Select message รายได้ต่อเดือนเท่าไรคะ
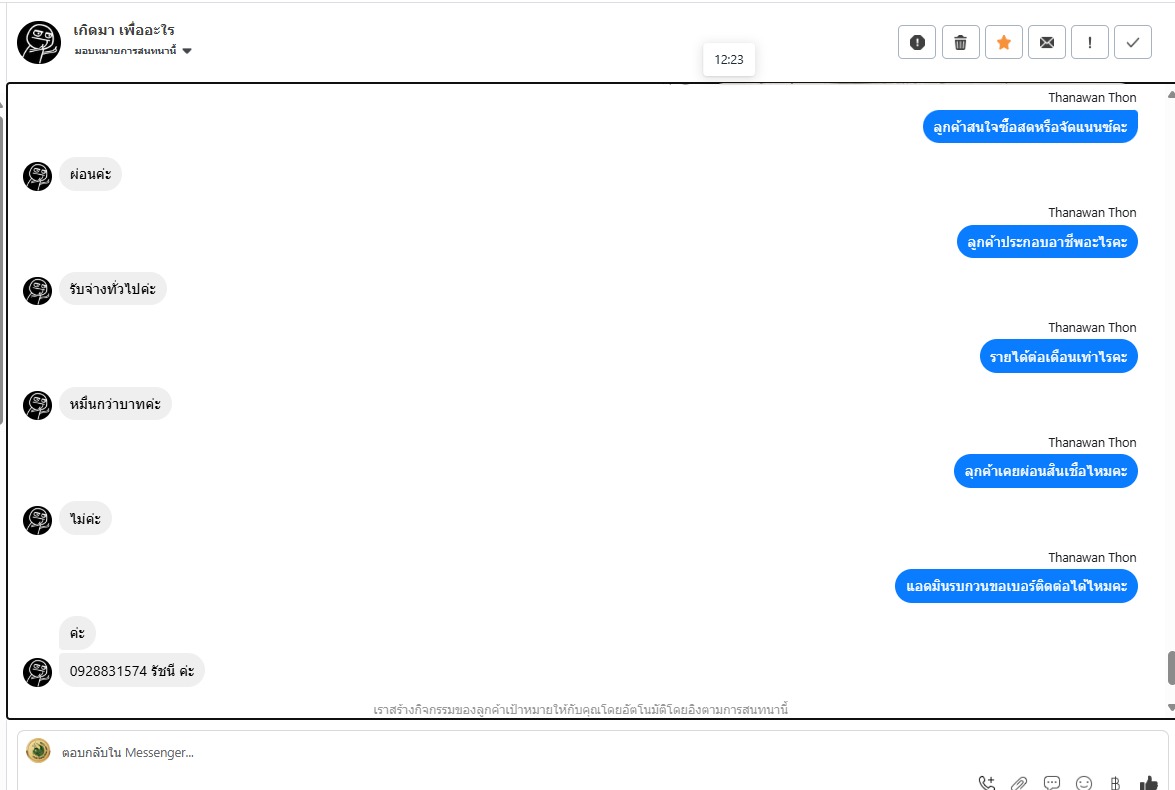The width and height of the screenshot is (1175, 790). coord(1059,357)
